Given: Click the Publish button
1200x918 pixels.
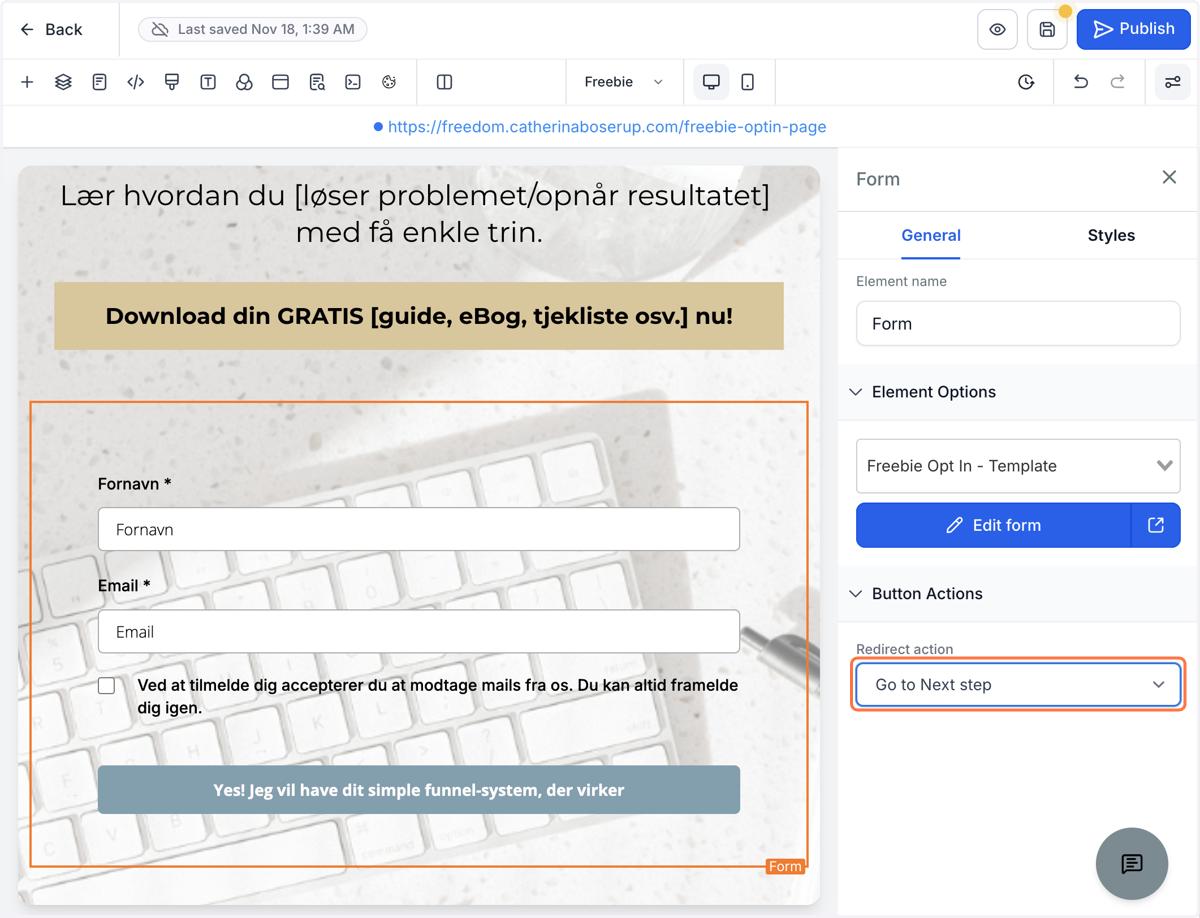Looking at the screenshot, I should [x=1133, y=29].
